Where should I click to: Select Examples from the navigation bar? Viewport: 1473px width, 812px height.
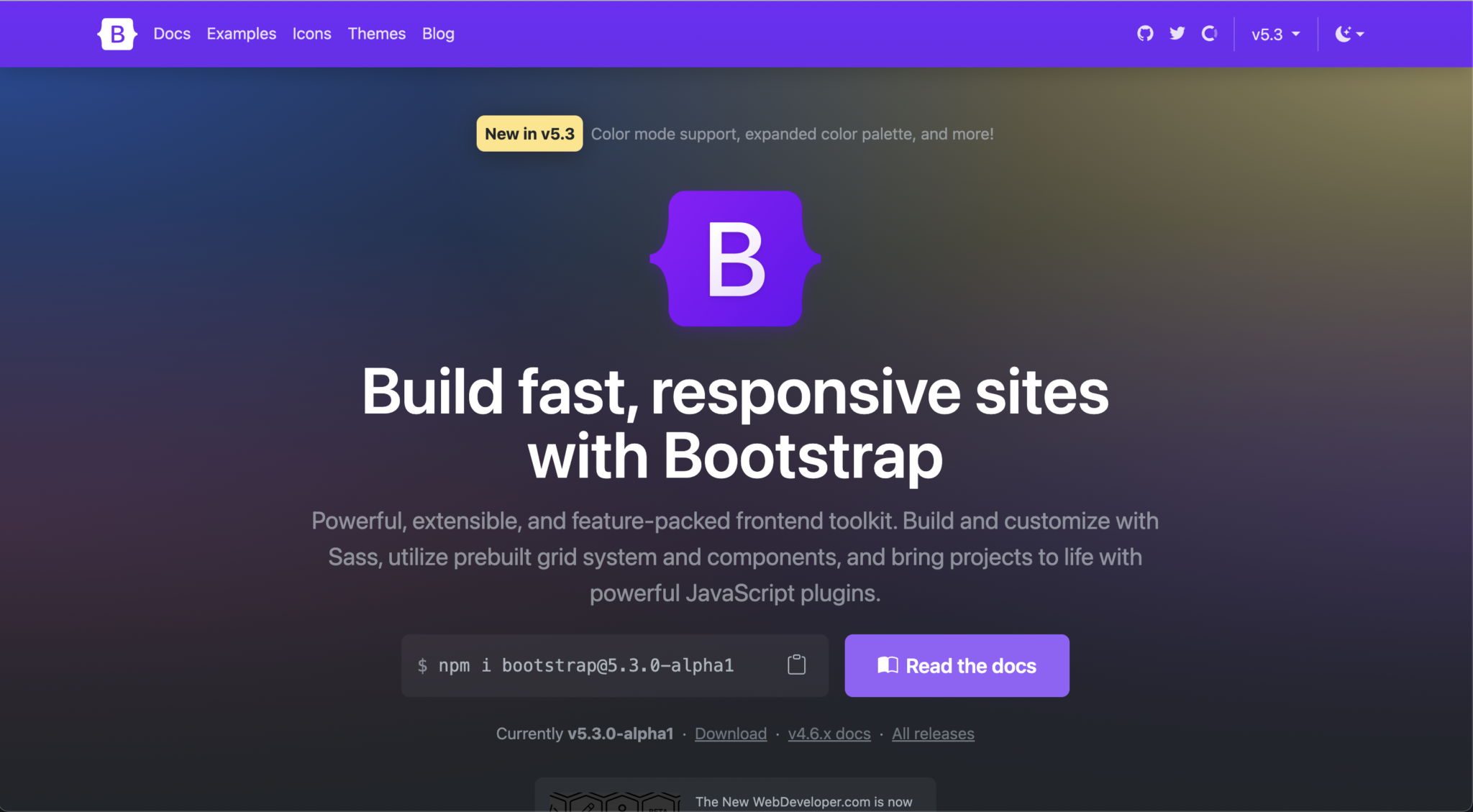tap(241, 33)
